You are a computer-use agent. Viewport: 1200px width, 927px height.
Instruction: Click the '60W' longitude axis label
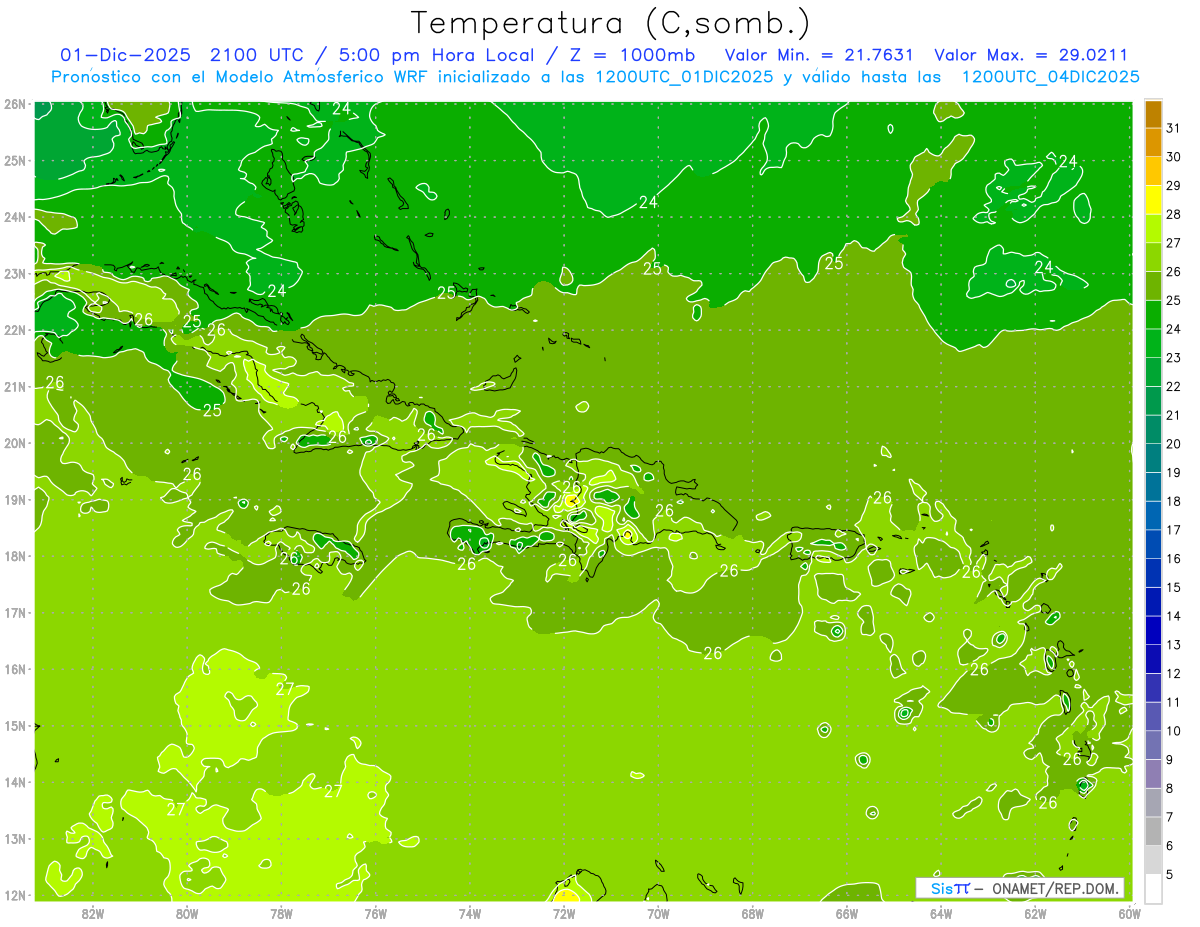tap(1130, 913)
